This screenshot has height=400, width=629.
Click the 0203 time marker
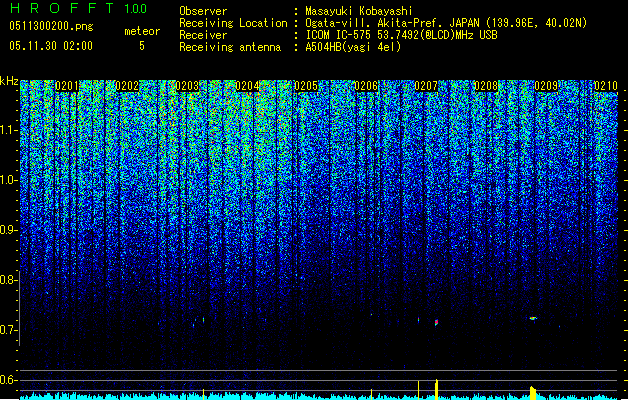(187, 86)
